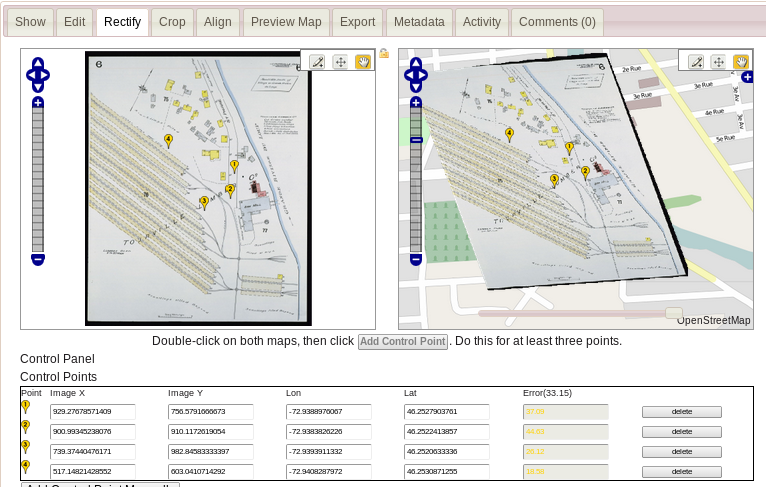Select move control point tool on right map

coord(718,62)
